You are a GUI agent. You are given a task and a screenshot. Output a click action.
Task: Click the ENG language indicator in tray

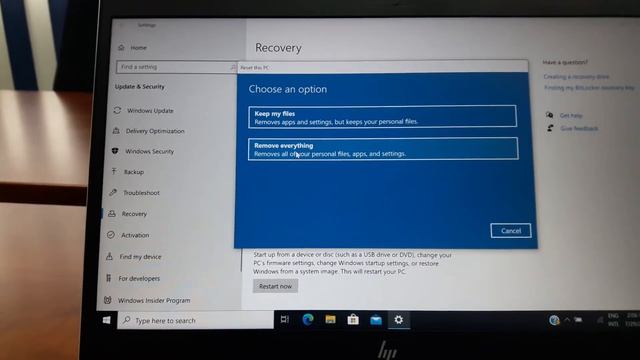point(613,316)
